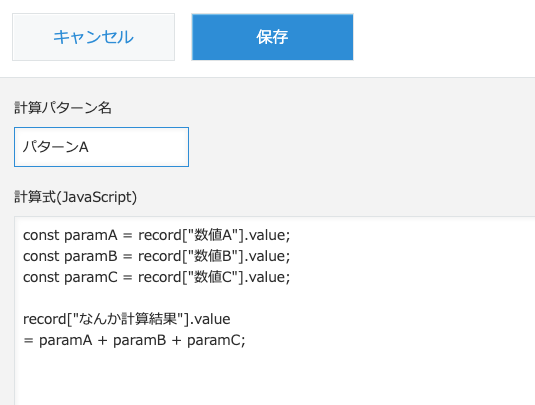Click 数値A string in the code
Image resolution: width=535 pixels, height=405 pixels.
[213, 235]
